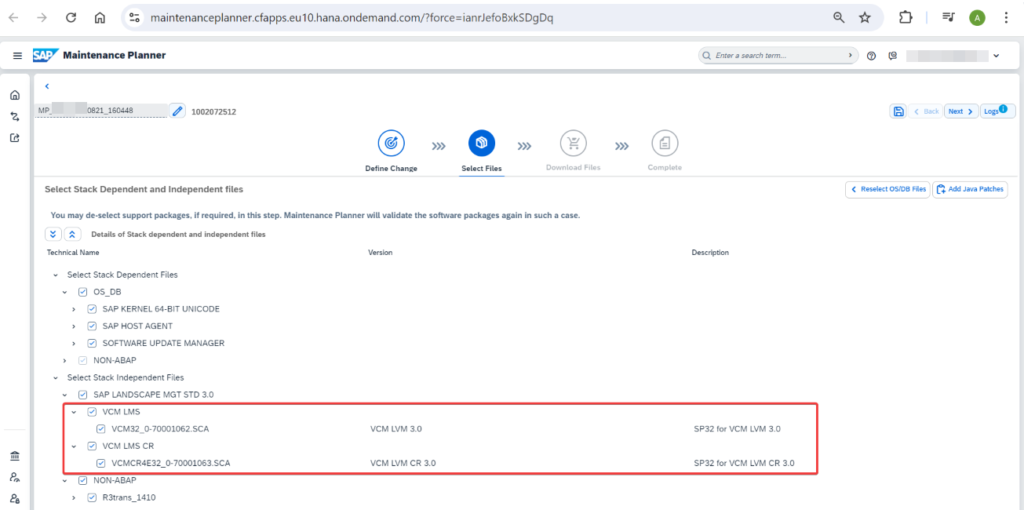Toggle VCMCR4E32_0-70001063.SCA checkbox
1024x510 pixels.
[101, 463]
